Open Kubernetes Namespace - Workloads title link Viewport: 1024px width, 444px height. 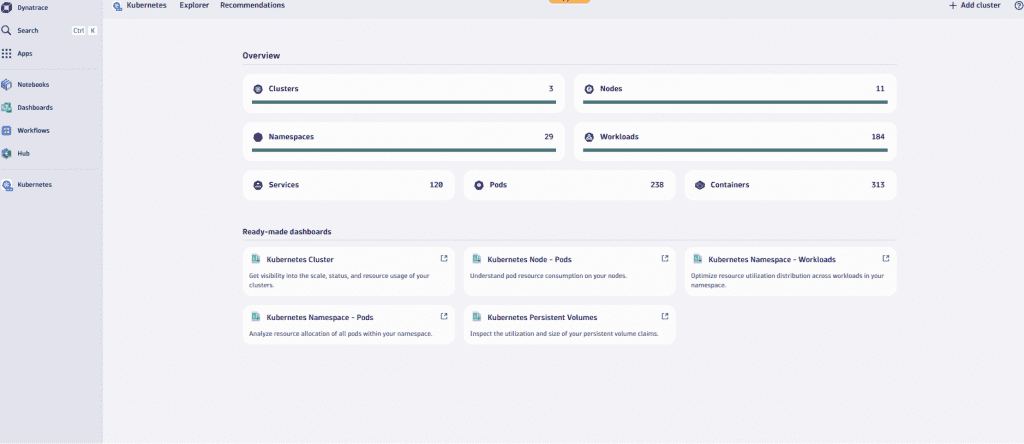click(772, 260)
